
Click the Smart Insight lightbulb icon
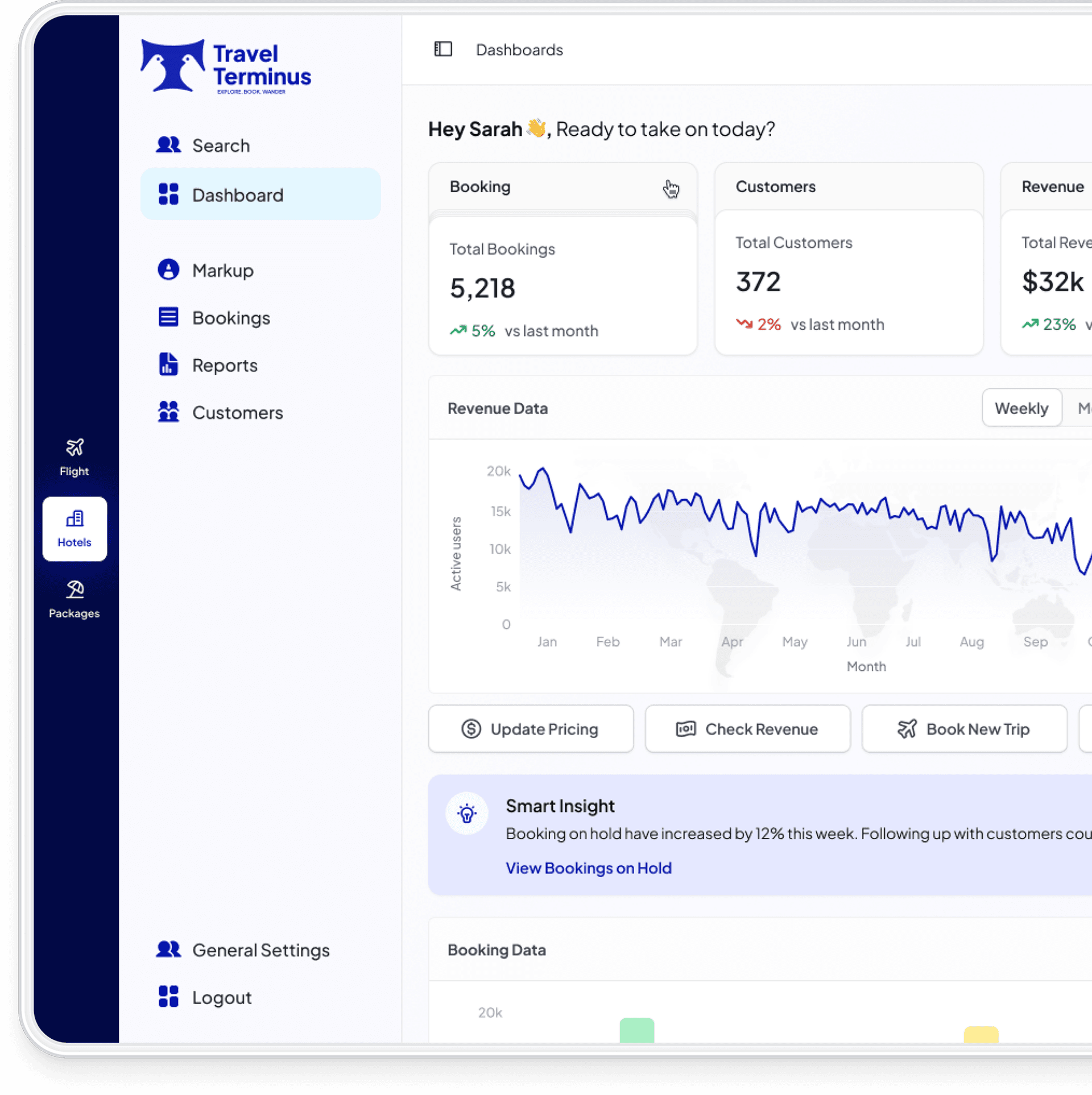tap(467, 814)
